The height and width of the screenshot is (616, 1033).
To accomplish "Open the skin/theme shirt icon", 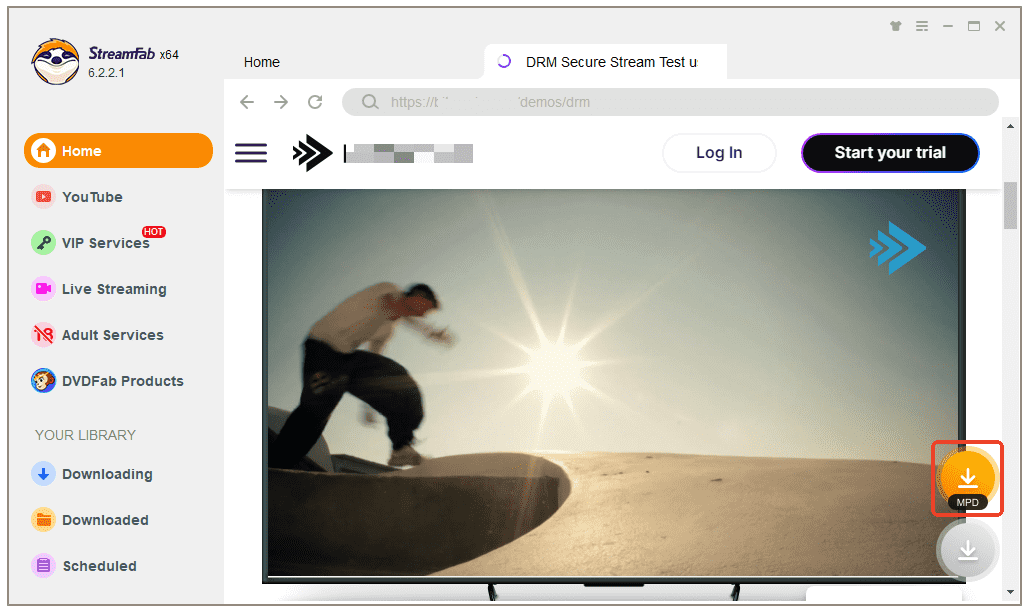I will [x=895, y=26].
